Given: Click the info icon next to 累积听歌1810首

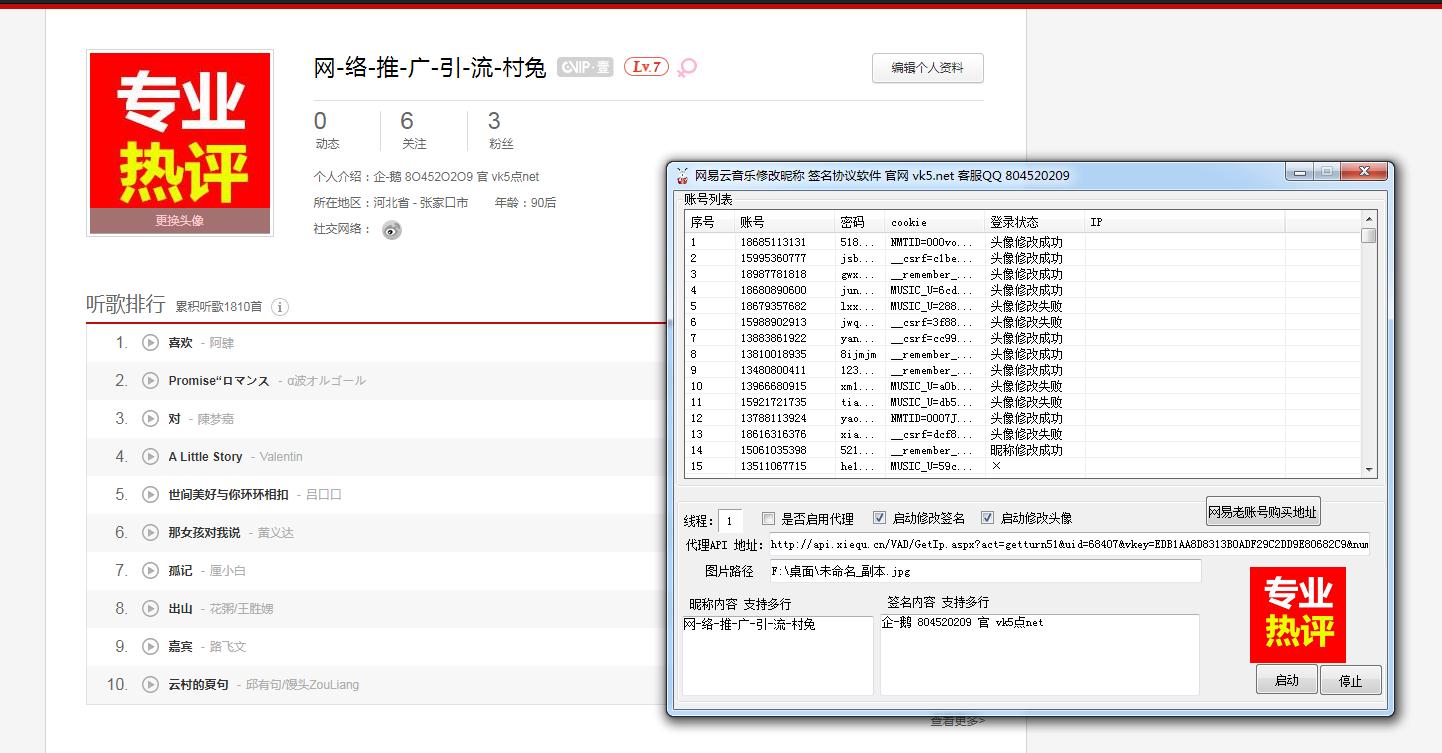Looking at the screenshot, I should pos(280,307).
